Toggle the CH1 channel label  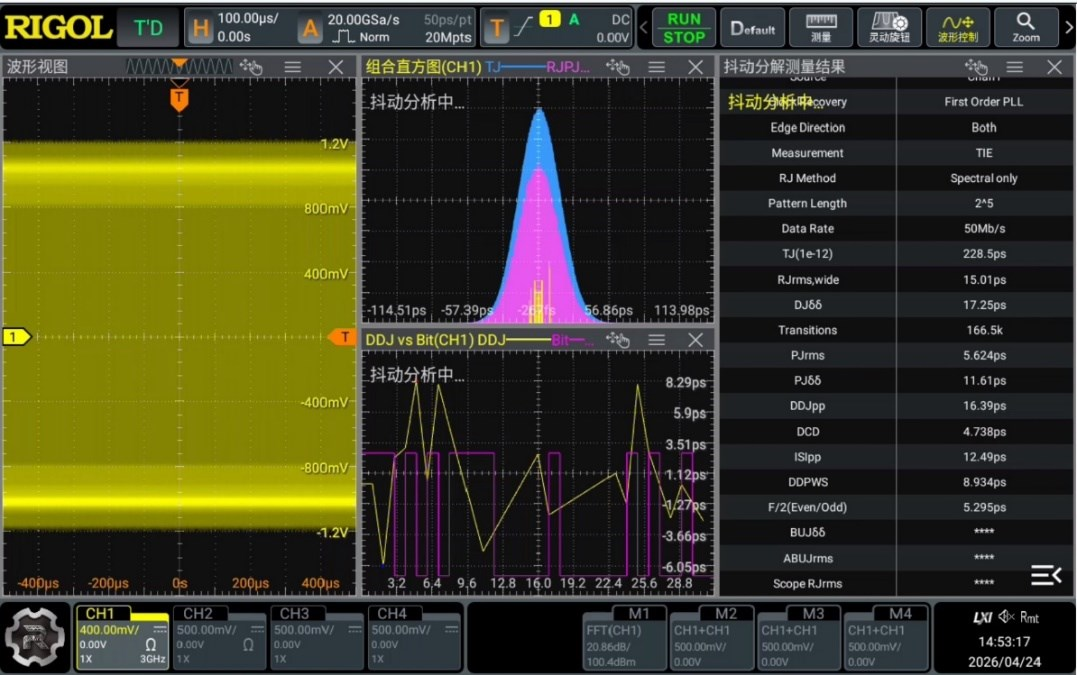pos(101,613)
